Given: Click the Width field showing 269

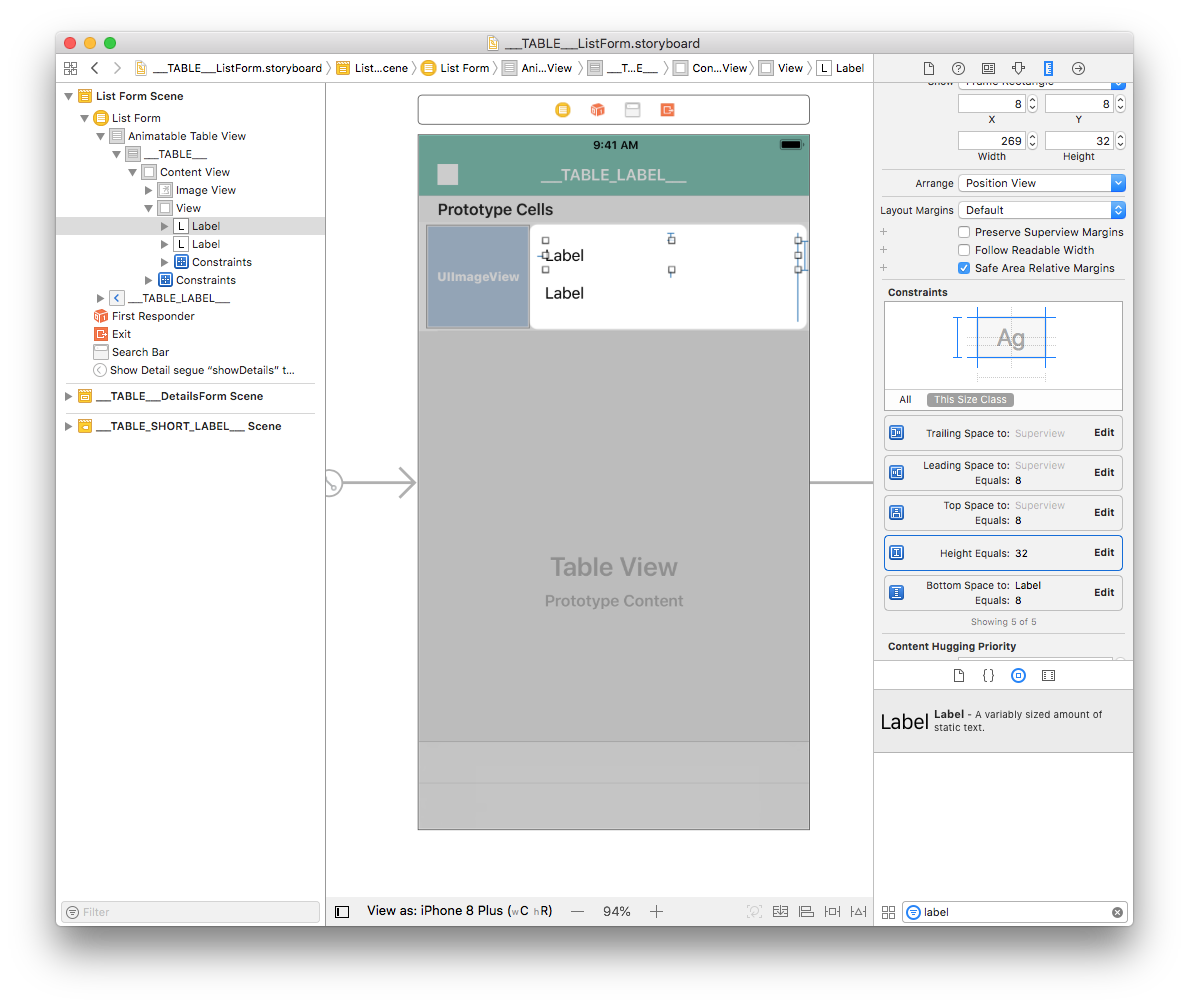Looking at the screenshot, I should pos(992,141).
